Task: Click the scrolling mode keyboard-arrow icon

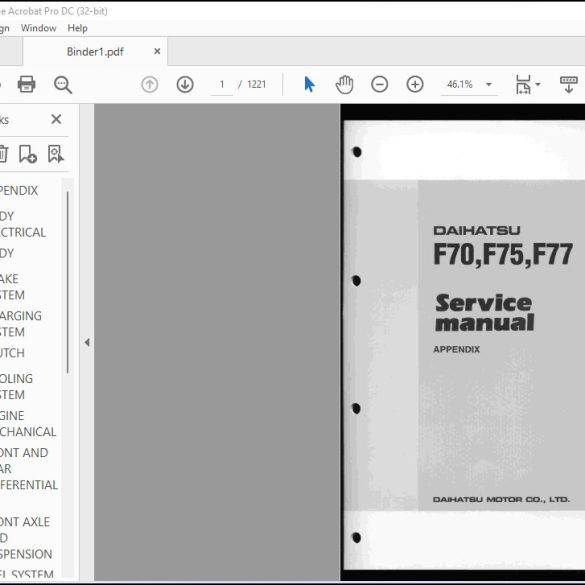Action: tap(569, 85)
